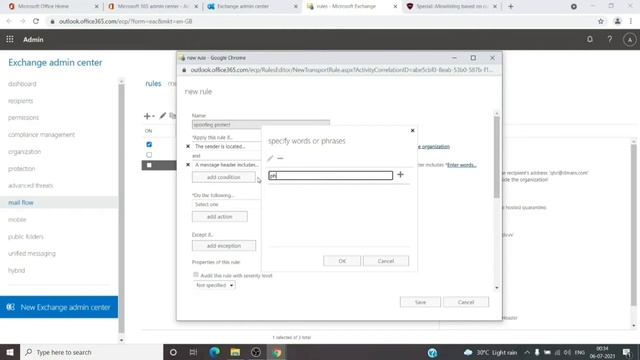Open the account profile avatar

pyautogui.click(x=629, y=40)
